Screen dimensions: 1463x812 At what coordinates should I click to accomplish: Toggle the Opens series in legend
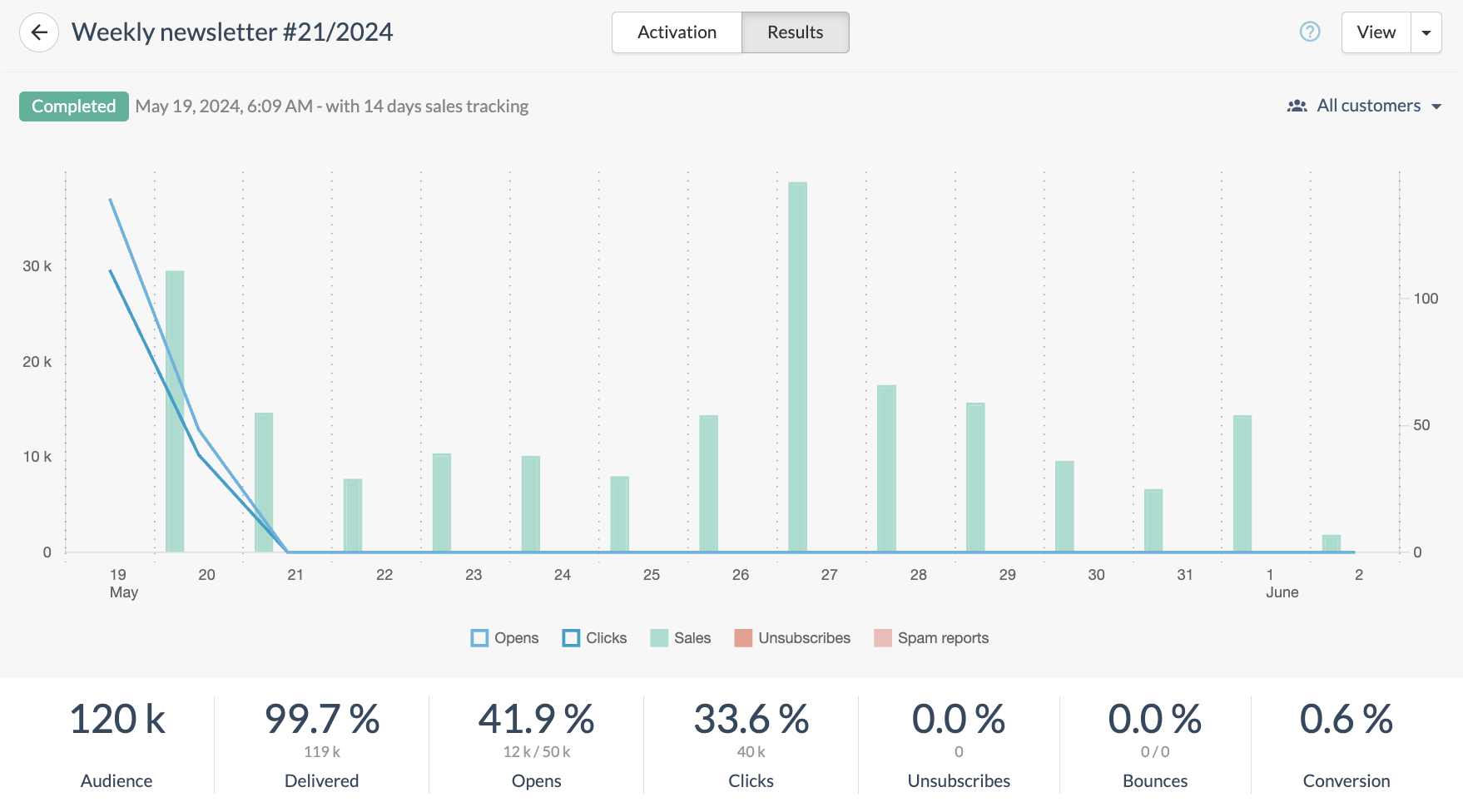pos(505,638)
